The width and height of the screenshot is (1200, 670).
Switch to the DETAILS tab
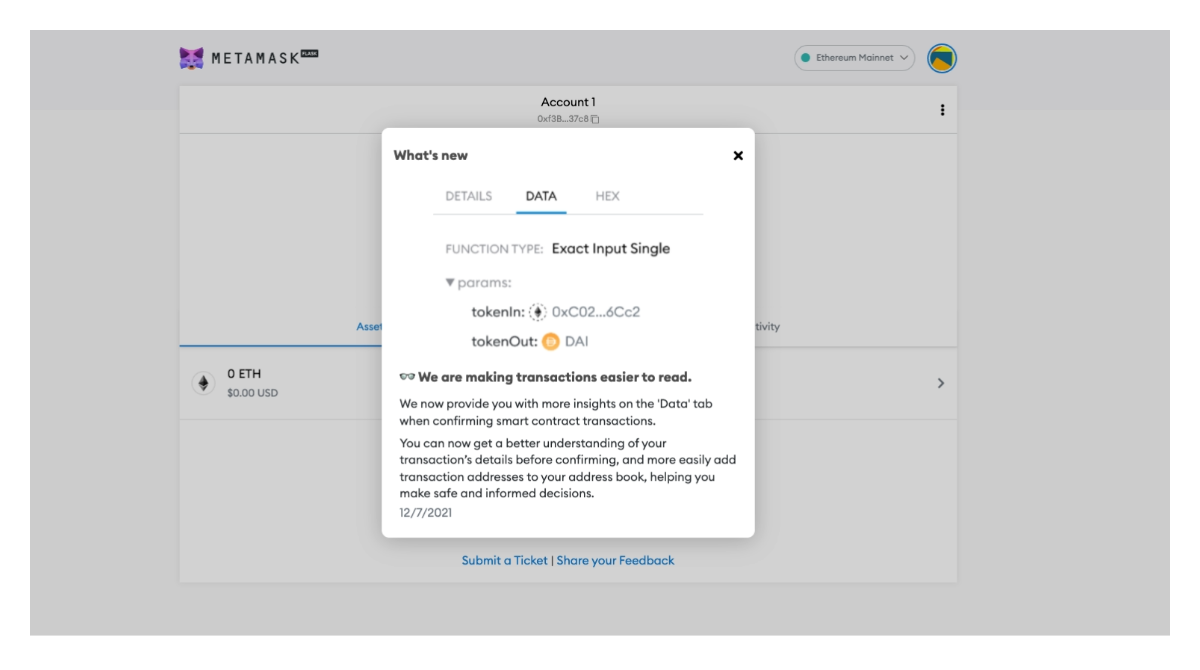click(469, 196)
